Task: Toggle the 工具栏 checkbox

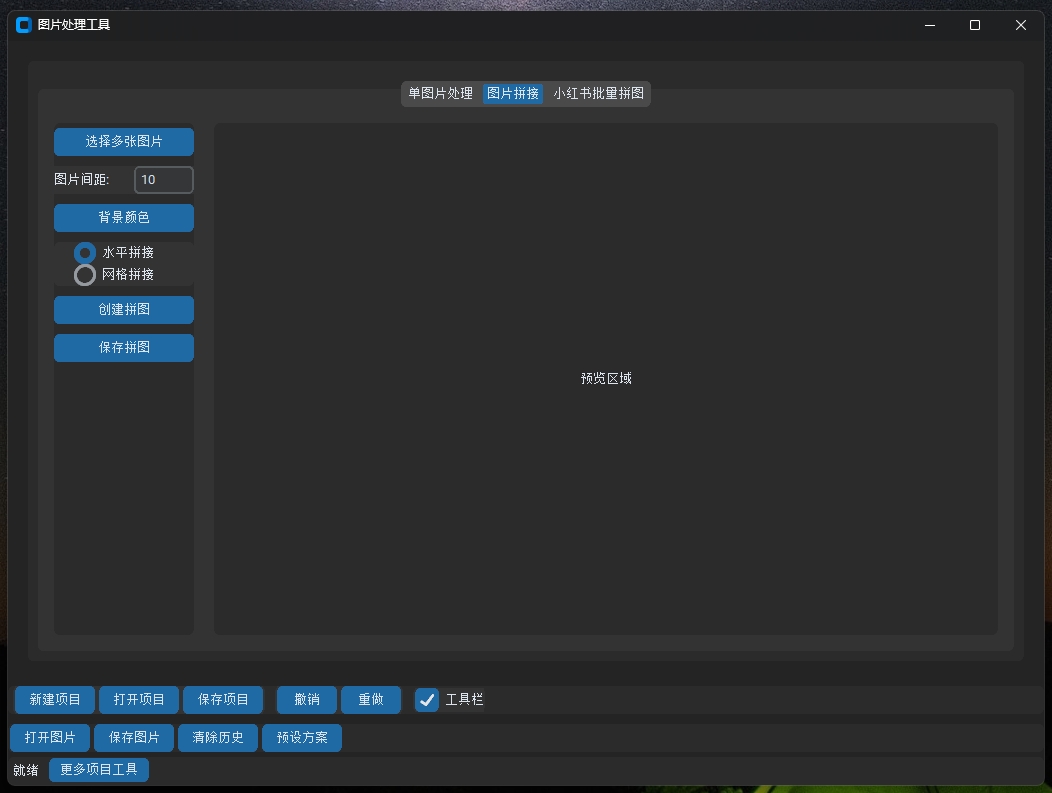Action: [x=427, y=700]
